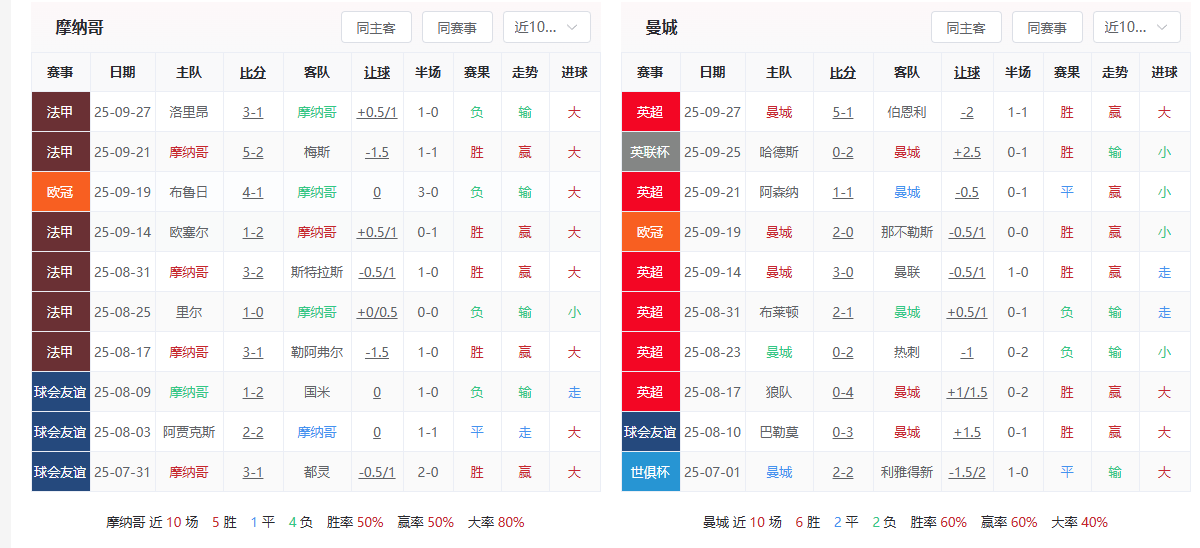Select team name 洛里昂

coord(189,112)
